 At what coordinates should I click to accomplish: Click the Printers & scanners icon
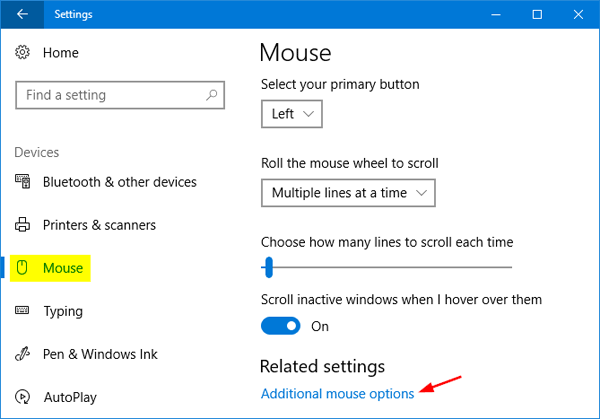pyautogui.click(x=23, y=225)
